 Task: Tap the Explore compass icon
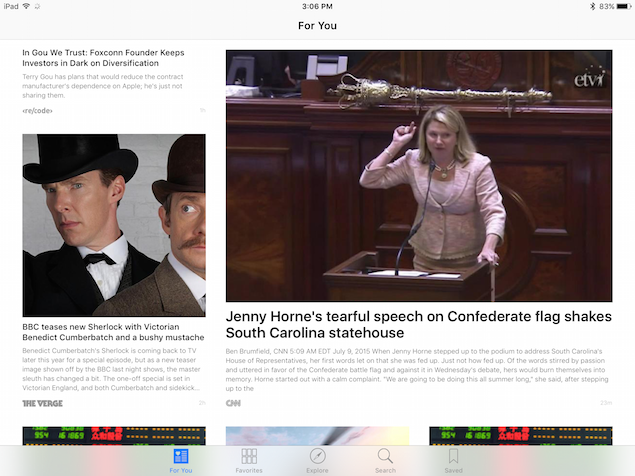click(318, 456)
